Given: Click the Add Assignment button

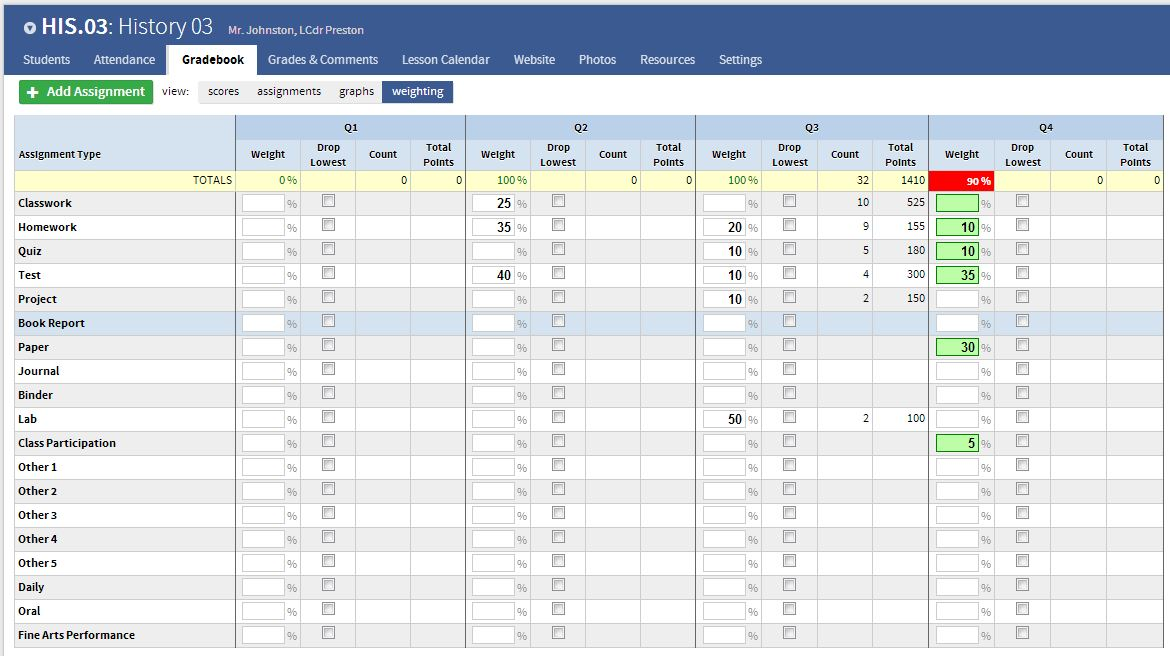Looking at the screenshot, I should [x=85, y=91].
